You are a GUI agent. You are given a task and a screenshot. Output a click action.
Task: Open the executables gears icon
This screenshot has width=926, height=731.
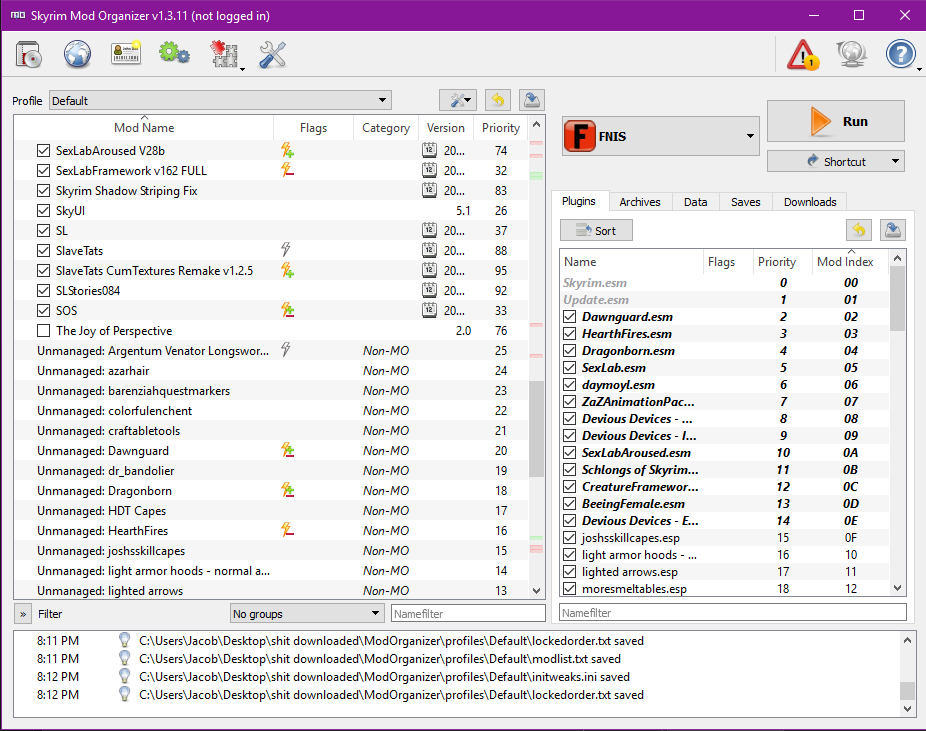(174, 55)
